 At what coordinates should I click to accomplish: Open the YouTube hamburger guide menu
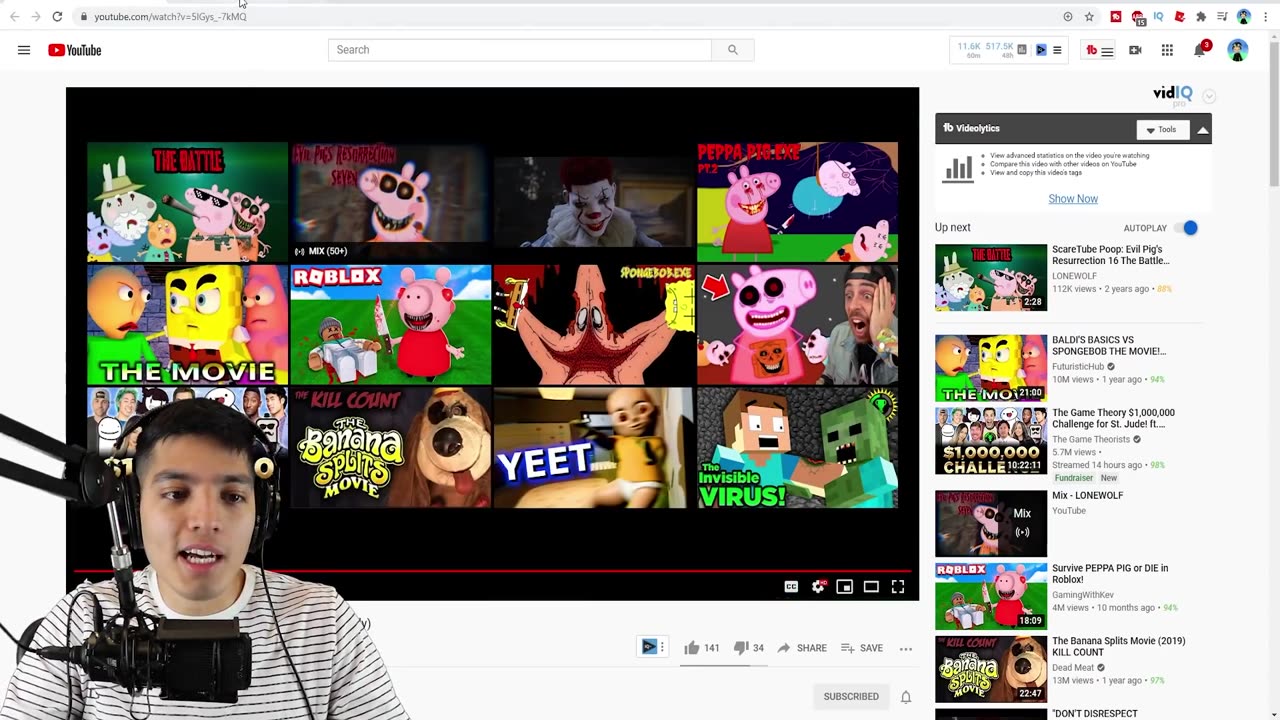pos(24,50)
